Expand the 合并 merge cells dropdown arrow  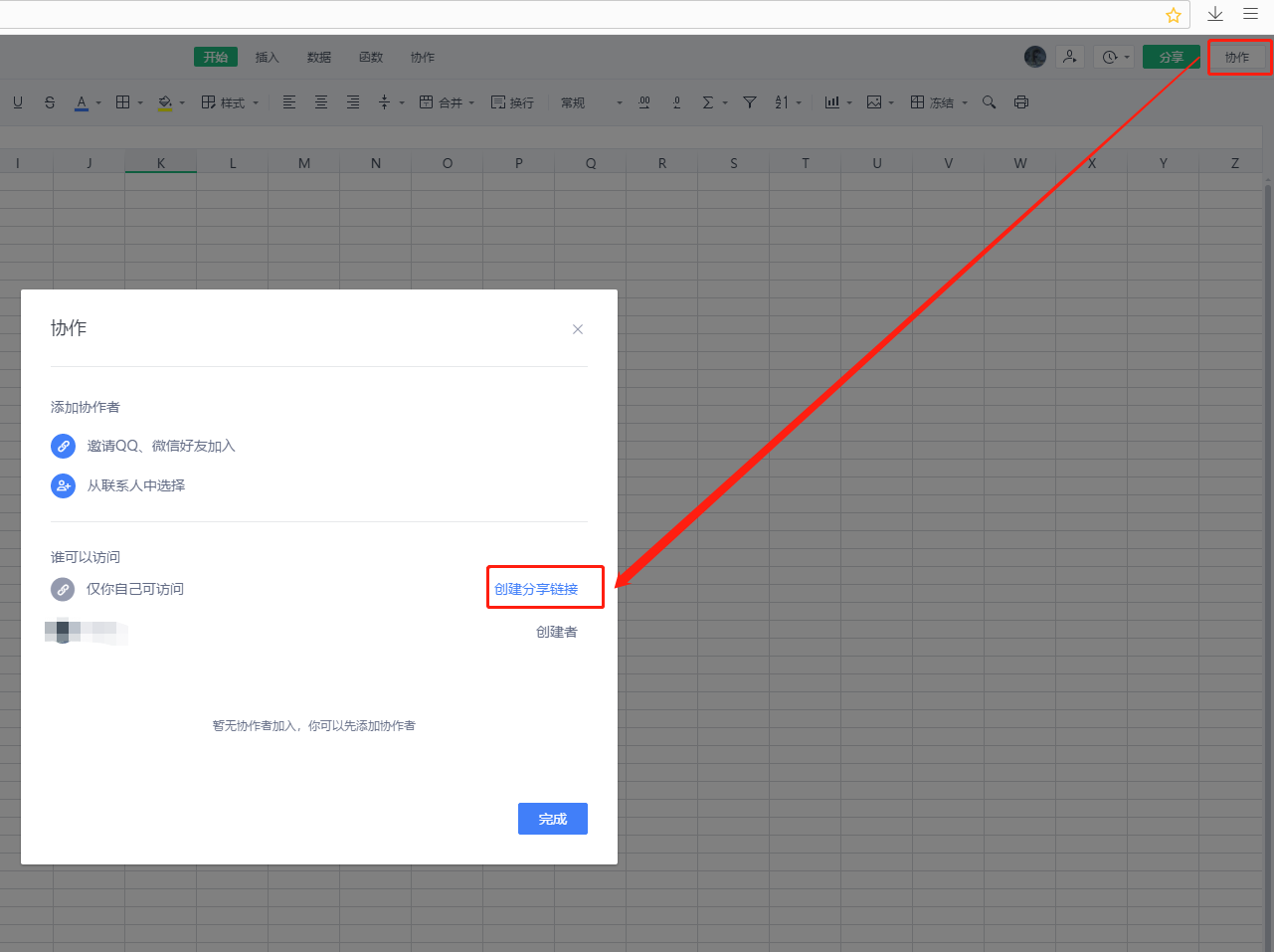point(471,102)
